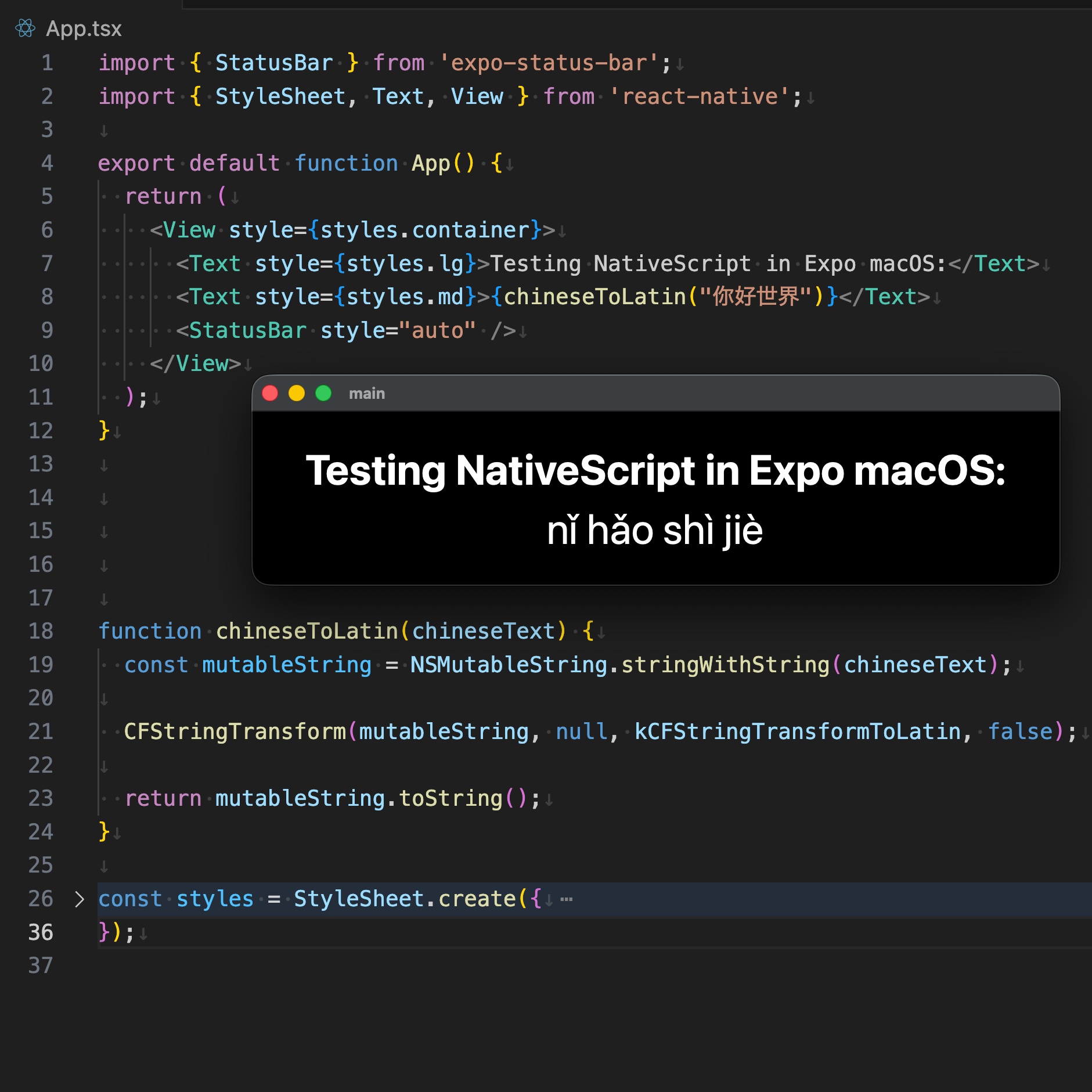Click the App function name on line 4
The image size is (1092, 1092).
[x=431, y=163]
